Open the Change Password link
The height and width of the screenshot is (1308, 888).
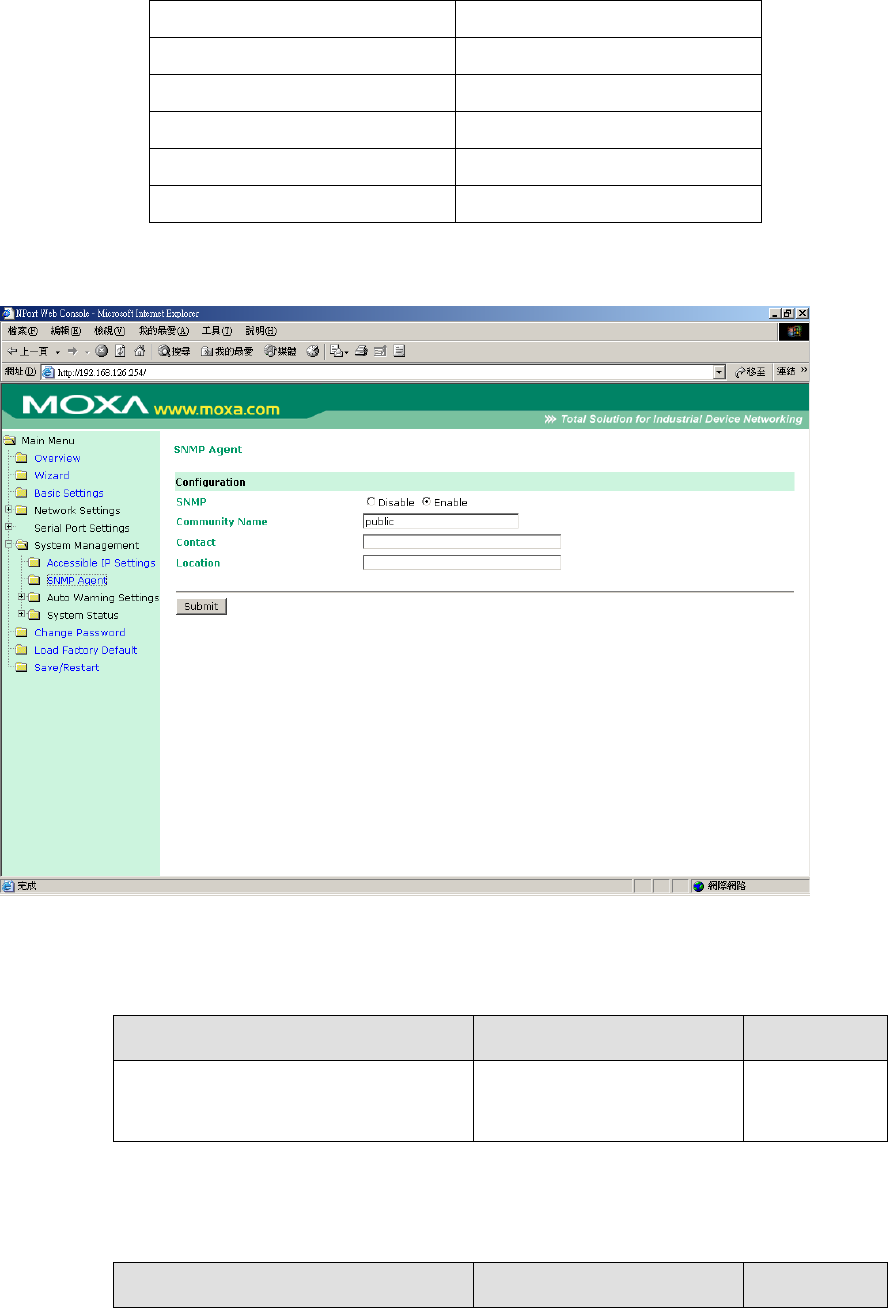[x=80, y=633]
